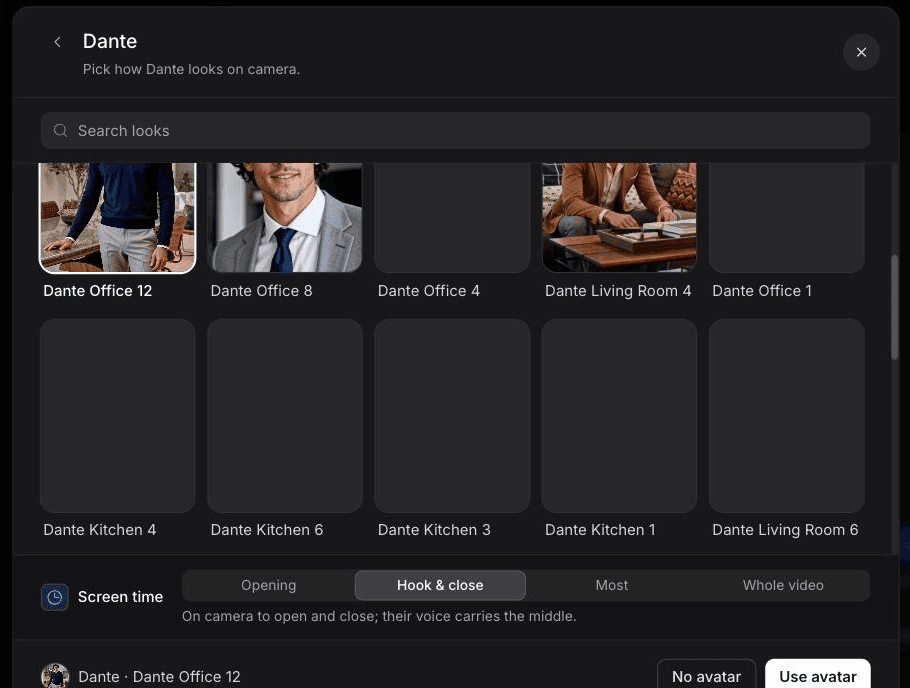Set screen time to Most
This screenshot has width=910, height=688.
pyautogui.click(x=612, y=585)
